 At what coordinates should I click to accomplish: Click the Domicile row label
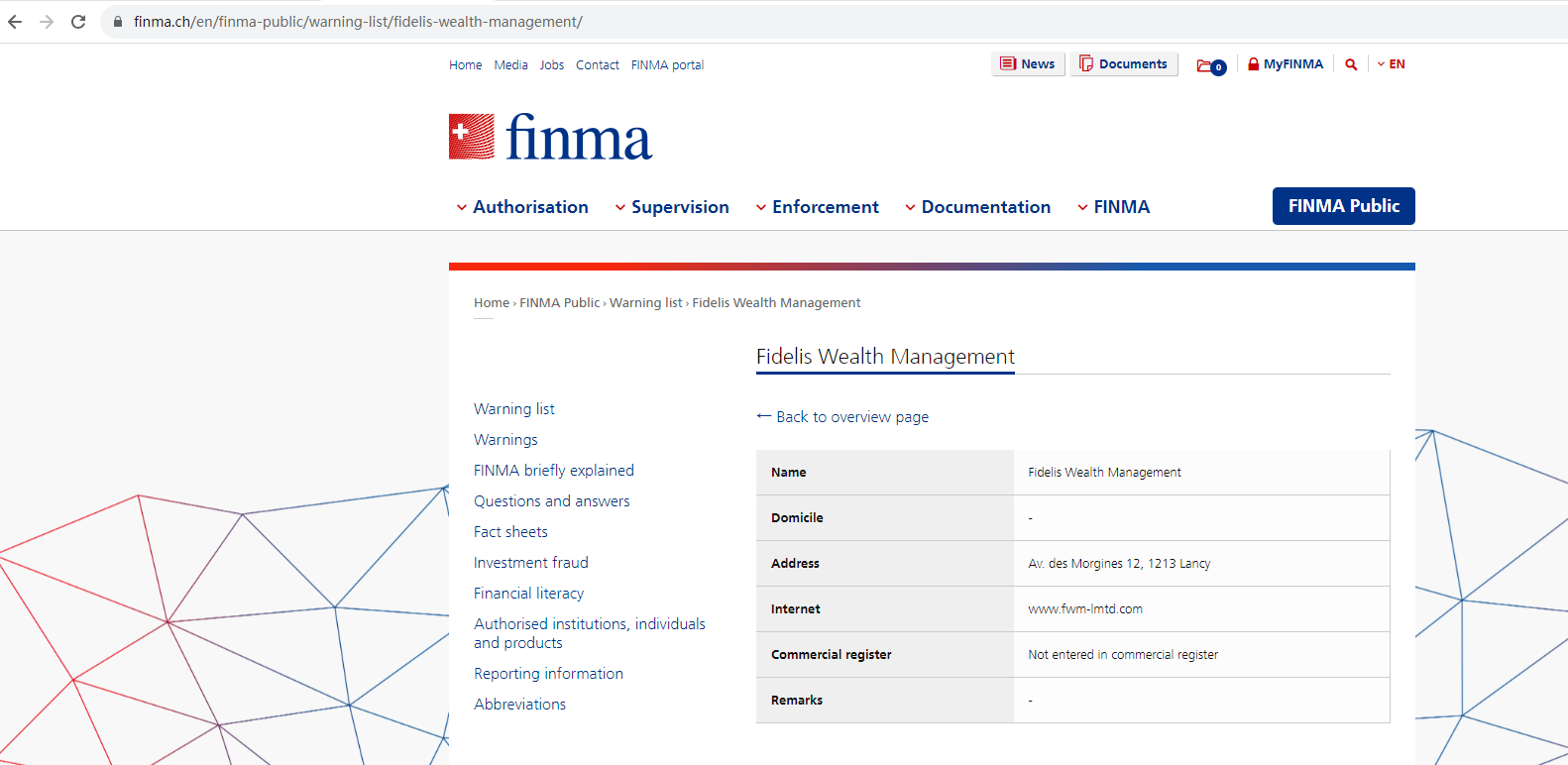click(x=797, y=518)
